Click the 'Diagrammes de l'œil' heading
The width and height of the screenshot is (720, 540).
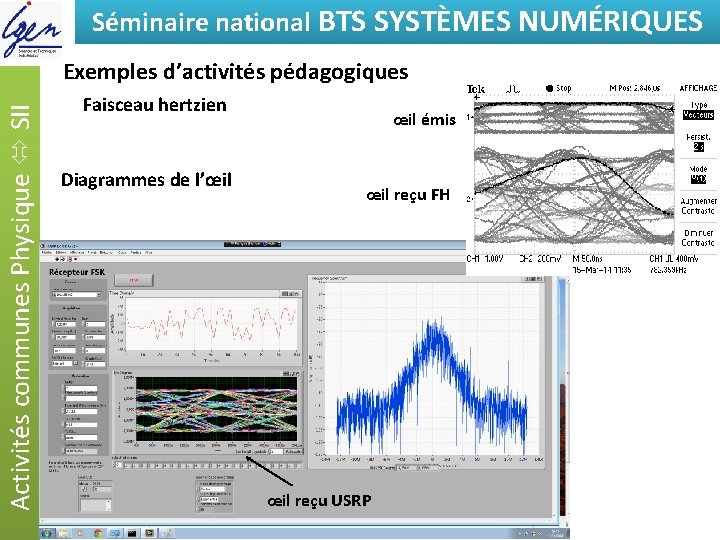(x=146, y=180)
